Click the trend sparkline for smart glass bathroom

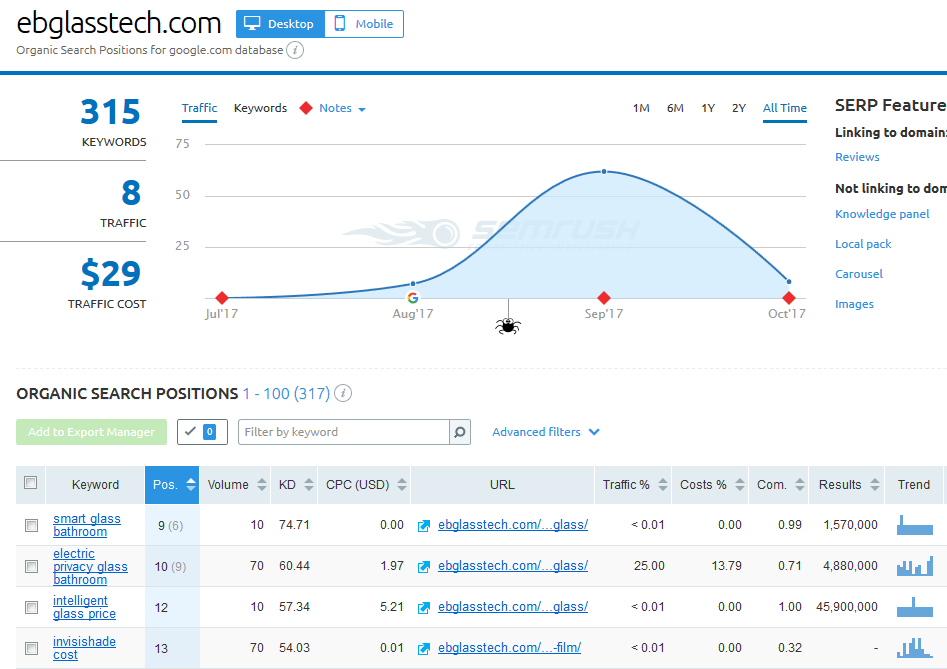click(x=914, y=525)
